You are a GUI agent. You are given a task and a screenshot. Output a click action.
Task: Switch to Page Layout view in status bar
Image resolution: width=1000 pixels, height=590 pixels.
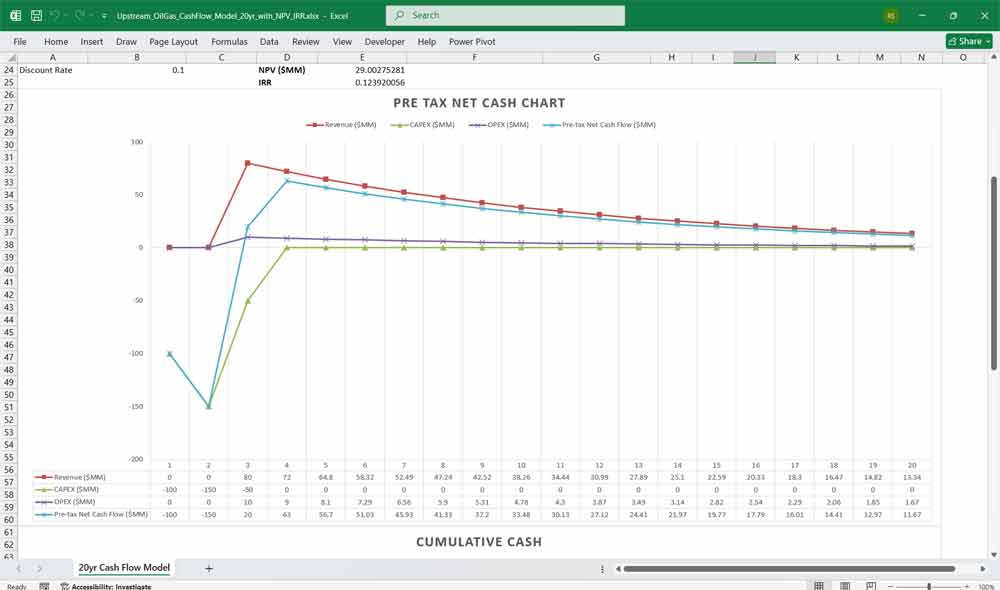pyautogui.click(x=844, y=585)
